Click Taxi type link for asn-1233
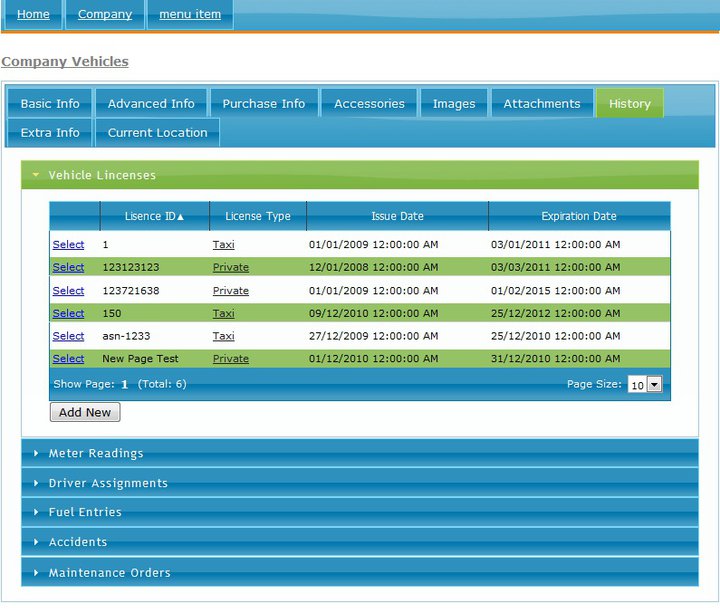Viewport: 720px width, 613px height. [224, 336]
